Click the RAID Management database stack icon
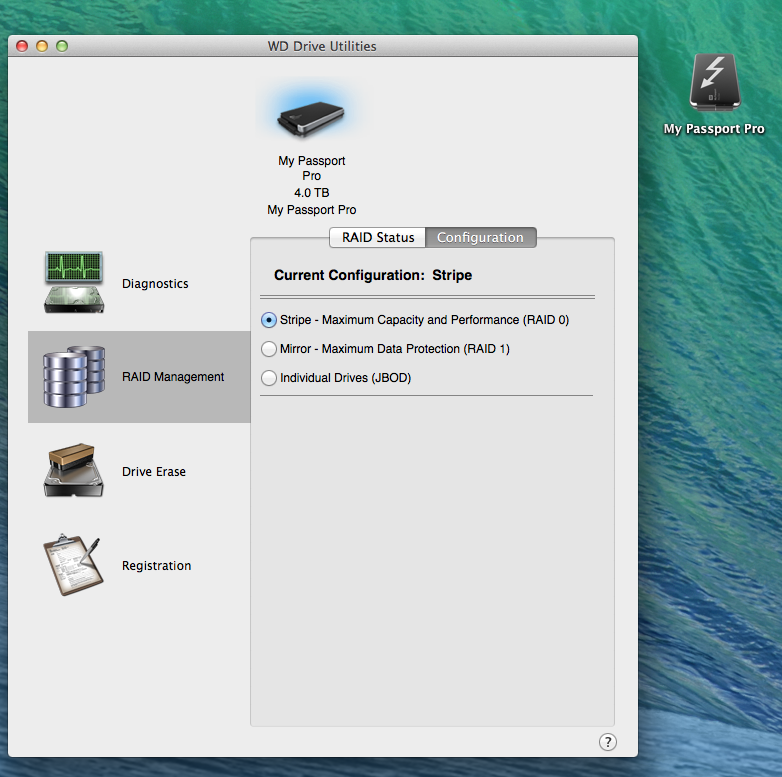The image size is (782, 777). (x=73, y=376)
